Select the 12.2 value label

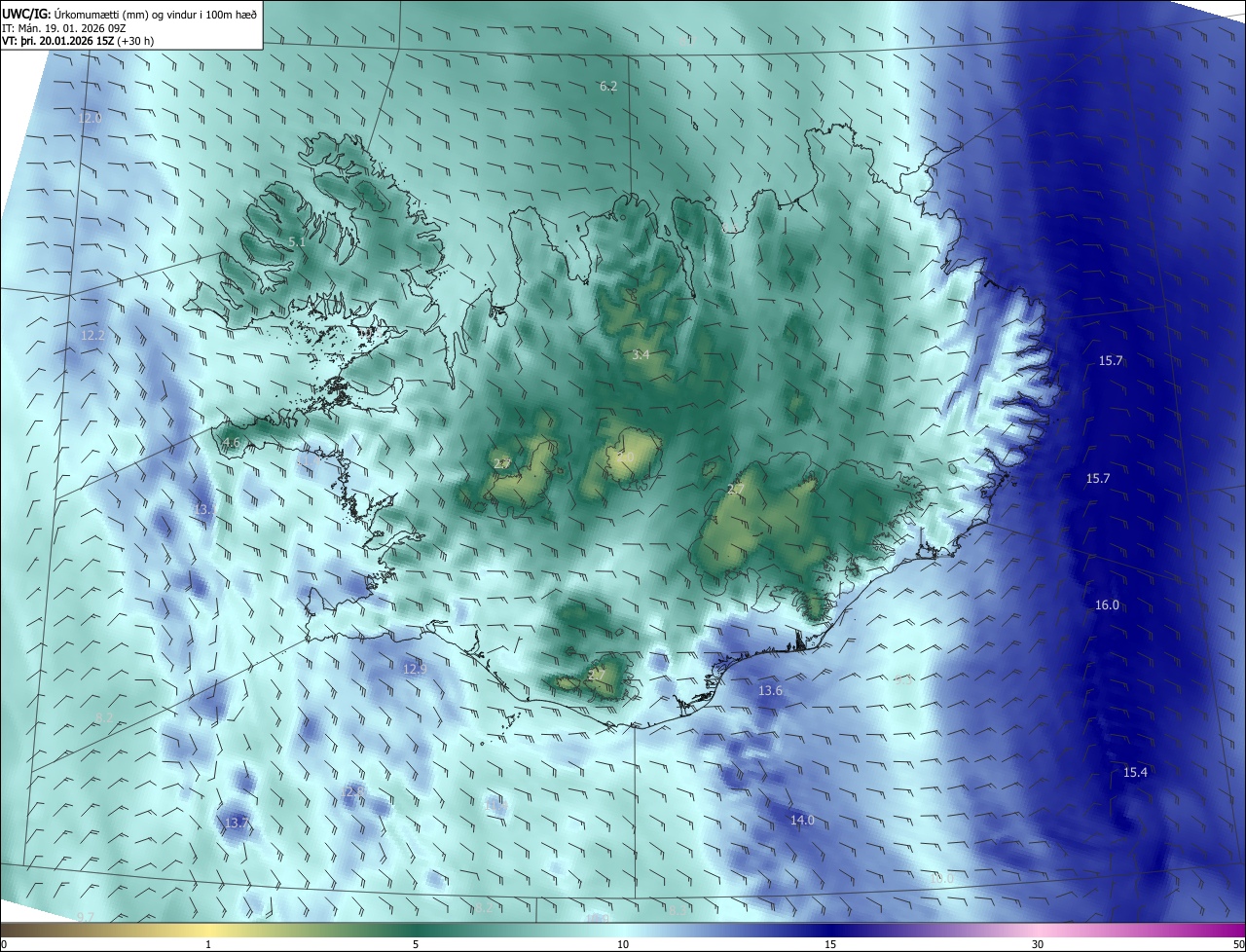point(93,336)
